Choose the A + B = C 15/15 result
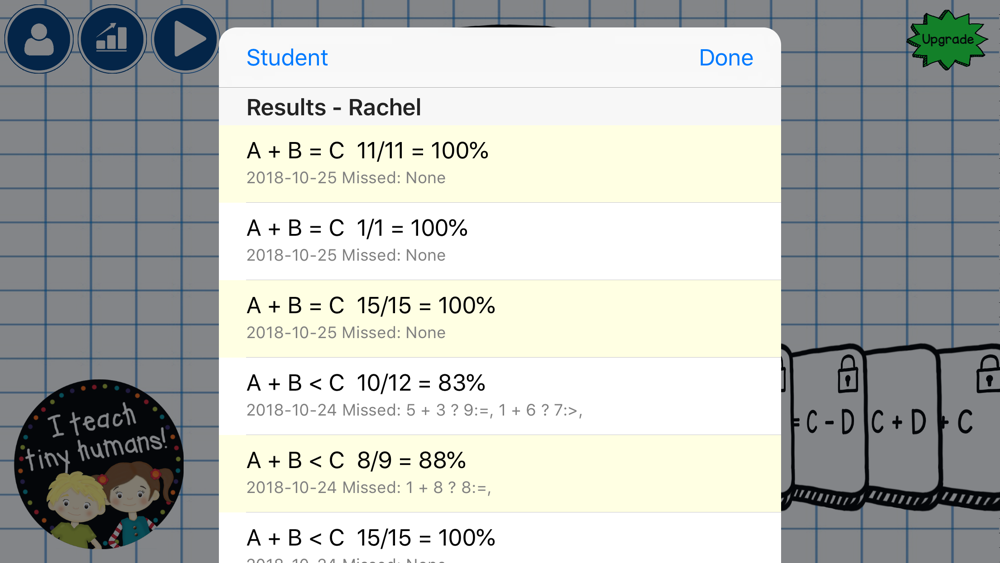This screenshot has height=563, width=1000. point(500,319)
